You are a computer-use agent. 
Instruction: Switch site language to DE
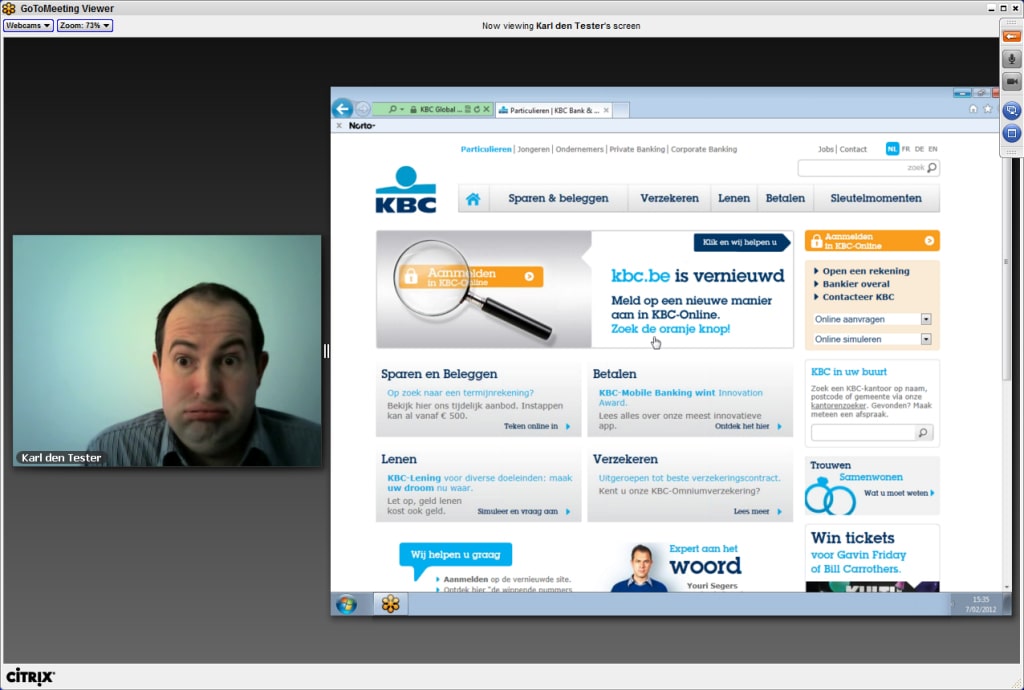(x=920, y=149)
